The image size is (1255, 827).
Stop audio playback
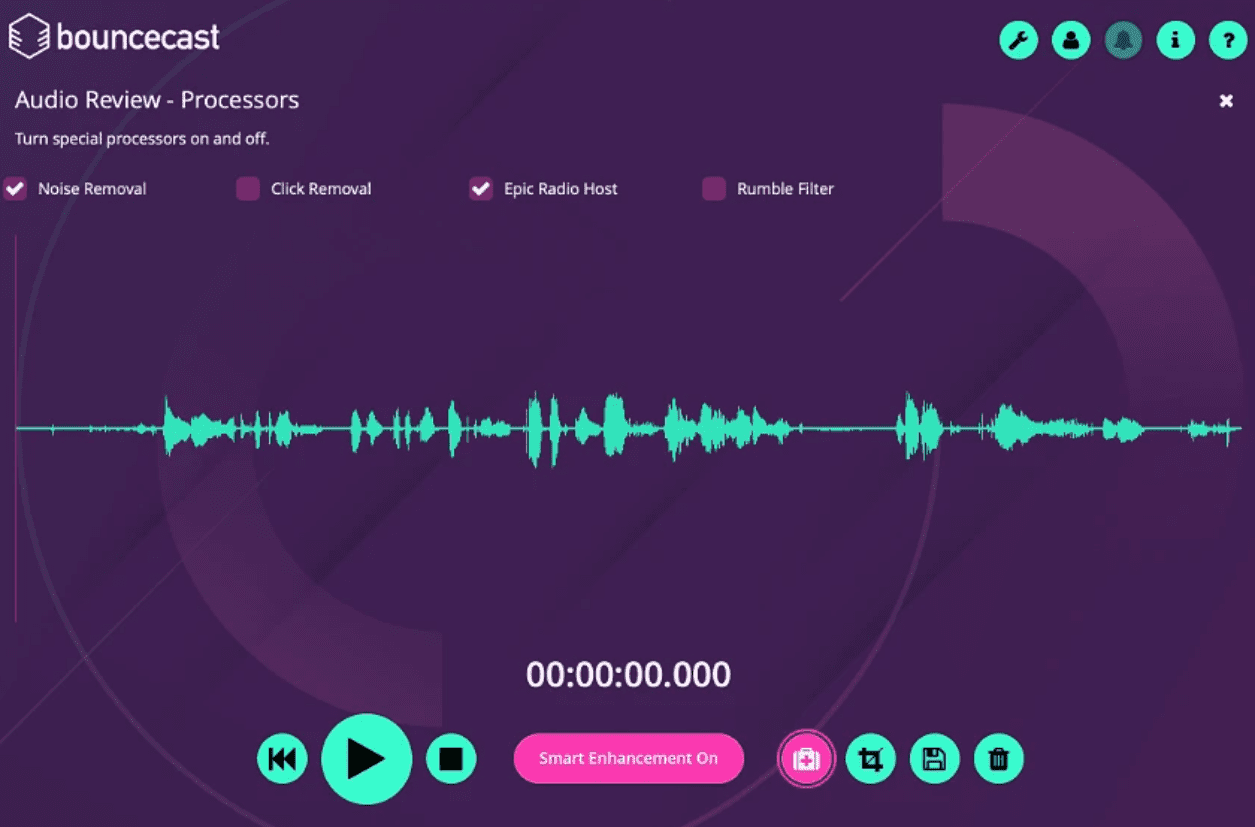[451, 759]
